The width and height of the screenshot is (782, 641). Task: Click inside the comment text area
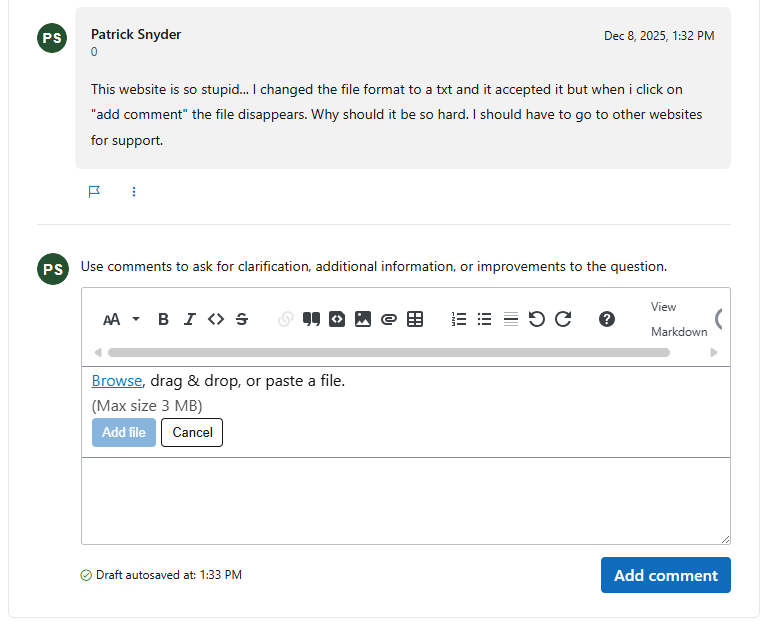point(405,501)
